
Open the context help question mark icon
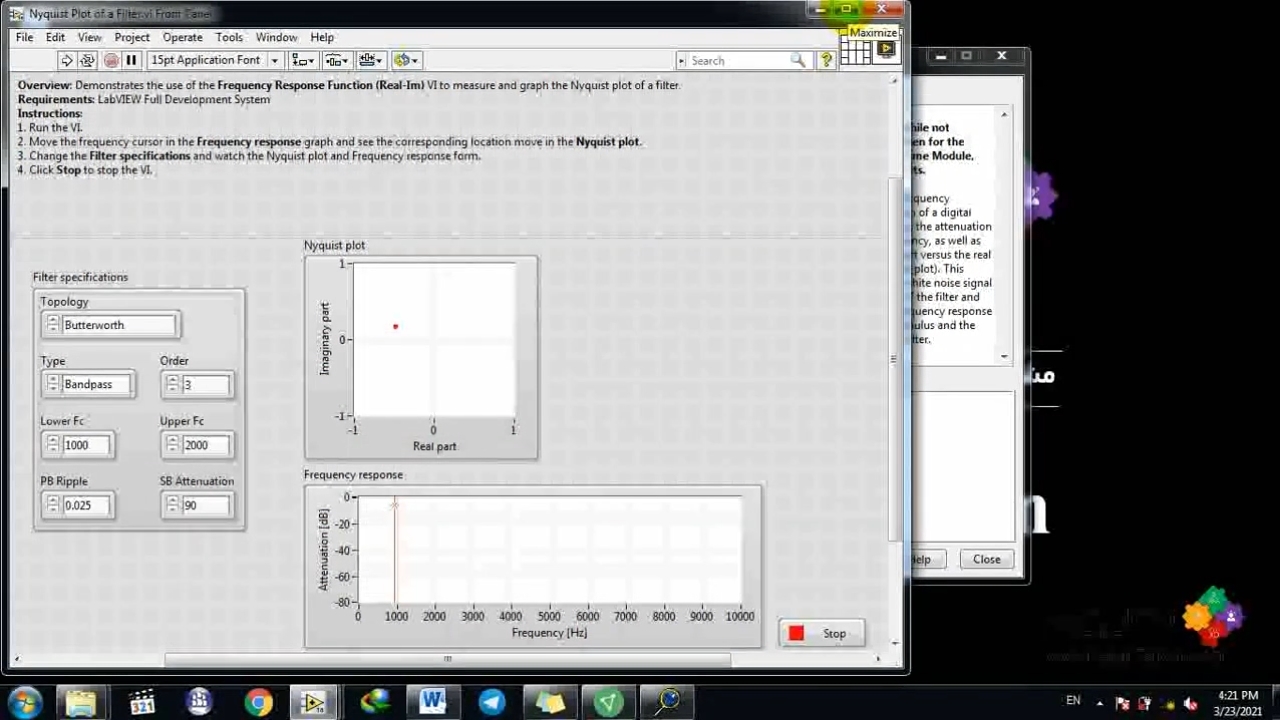(826, 60)
